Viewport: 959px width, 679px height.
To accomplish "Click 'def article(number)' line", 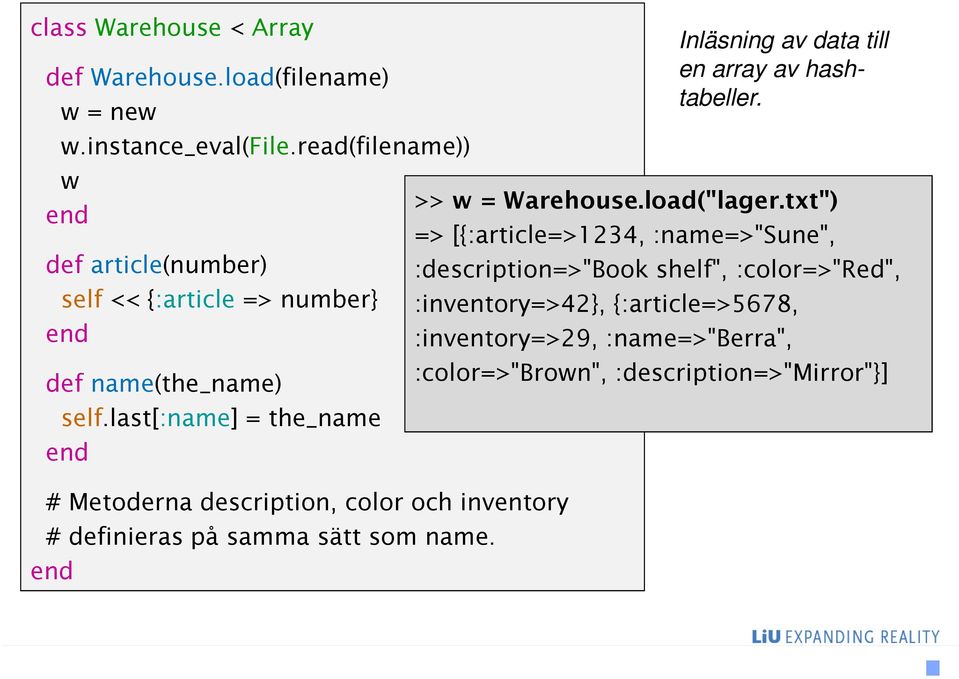I will [157, 265].
